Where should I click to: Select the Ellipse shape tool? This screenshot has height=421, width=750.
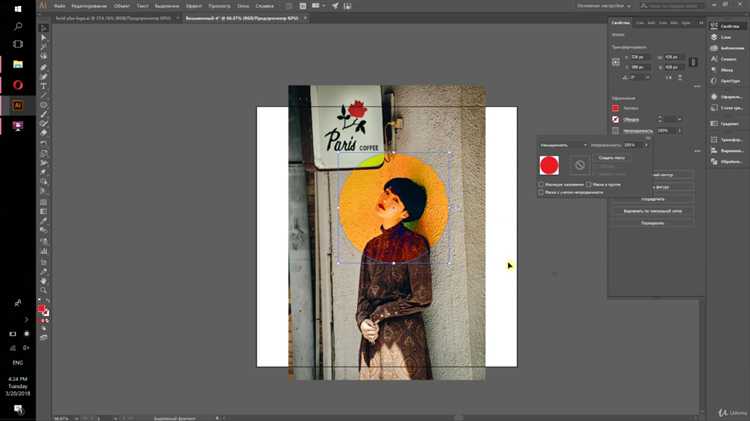44,105
